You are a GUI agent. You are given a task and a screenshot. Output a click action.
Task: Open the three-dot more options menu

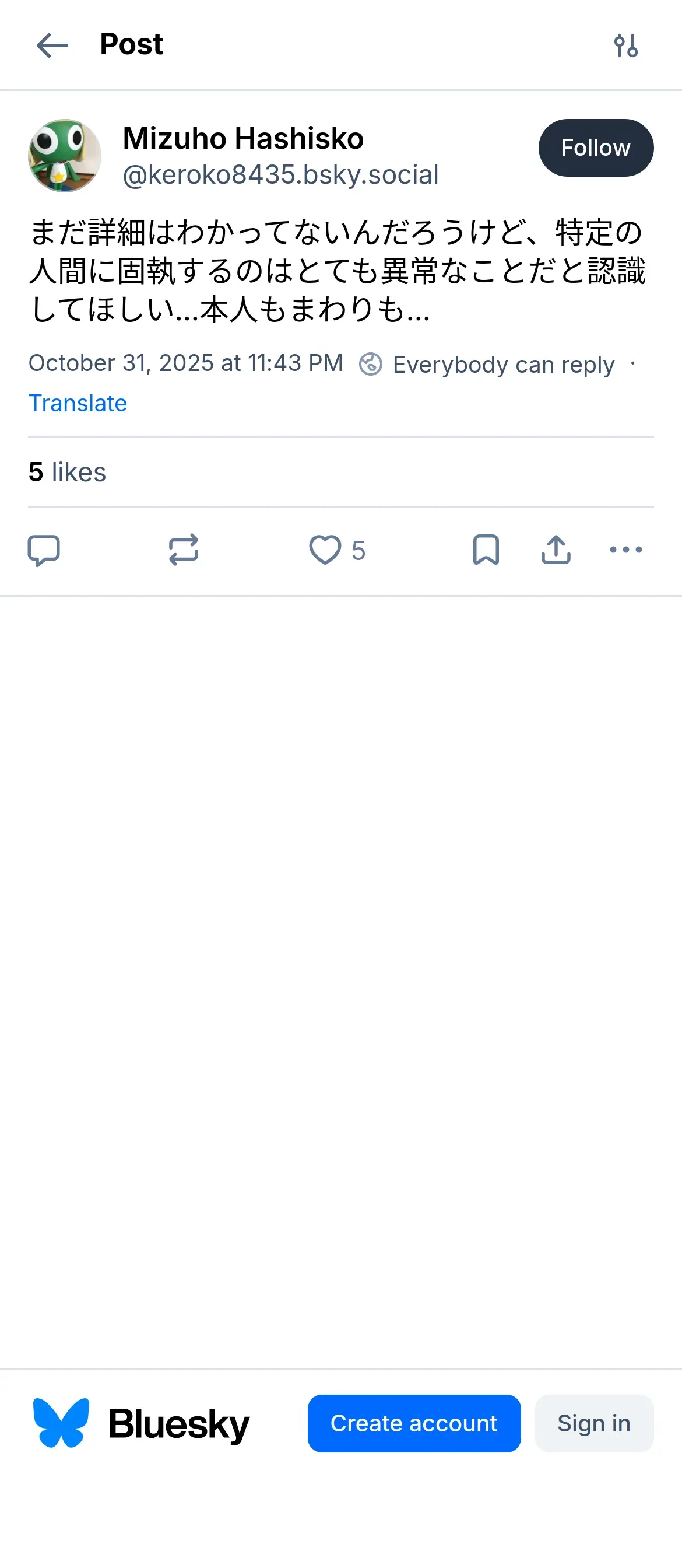pyautogui.click(x=625, y=550)
